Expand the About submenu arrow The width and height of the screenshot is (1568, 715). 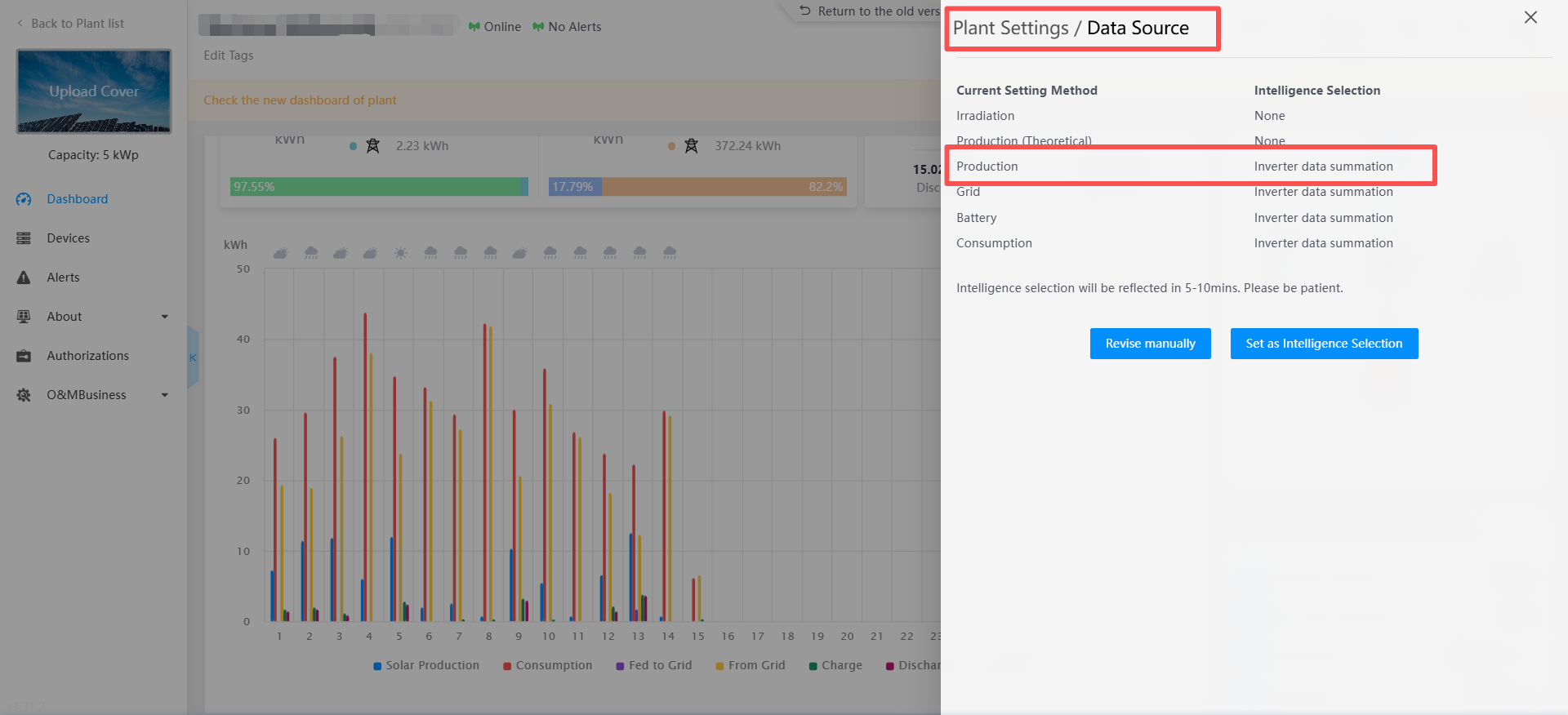[x=165, y=317]
